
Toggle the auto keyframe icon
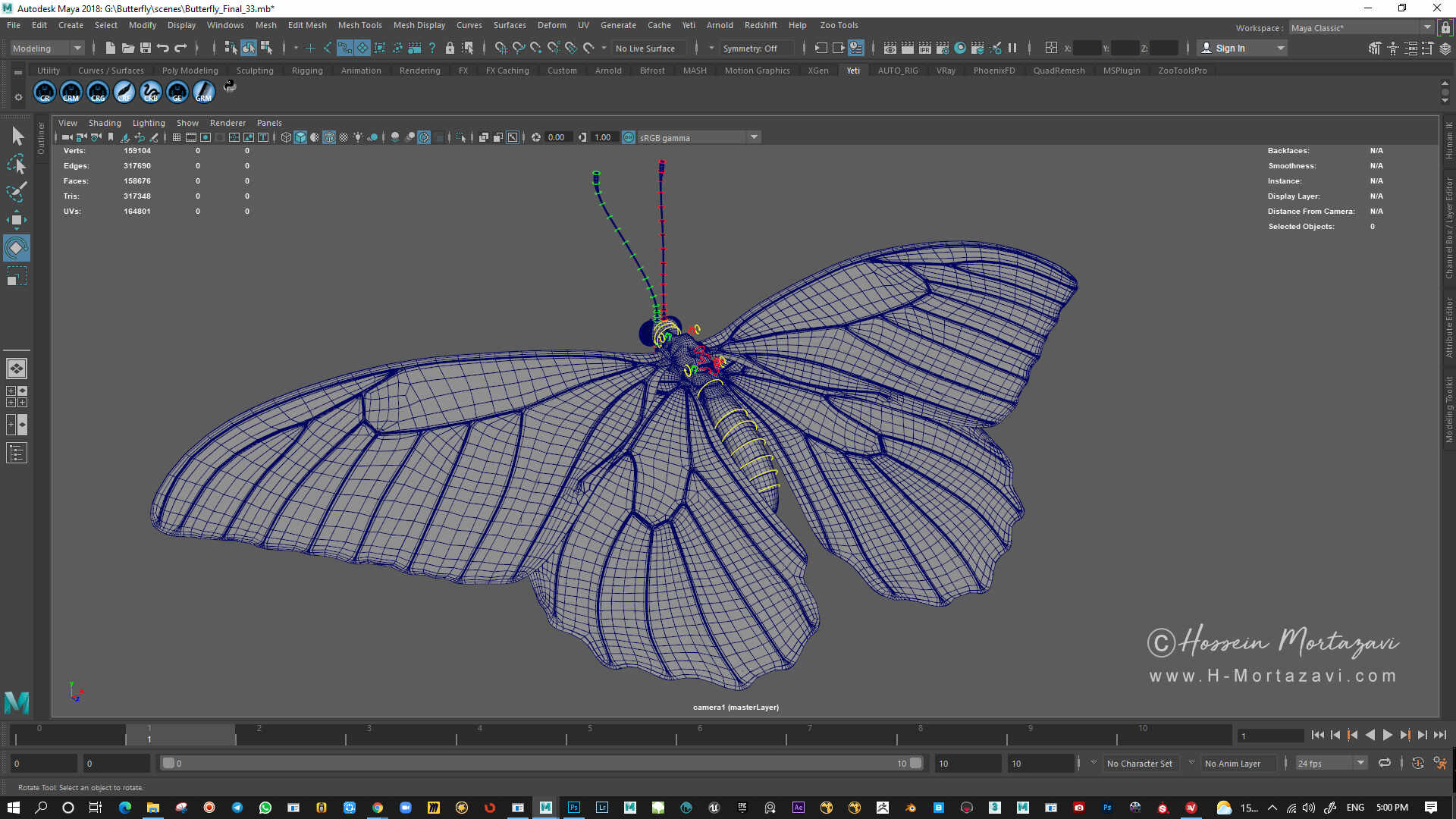1418,763
